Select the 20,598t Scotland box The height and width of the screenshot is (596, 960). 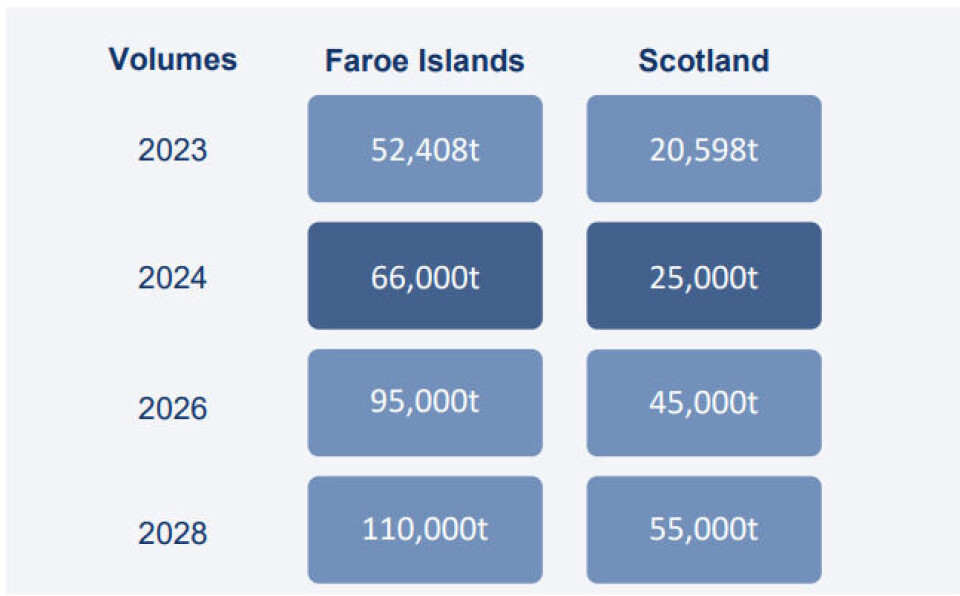click(704, 149)
